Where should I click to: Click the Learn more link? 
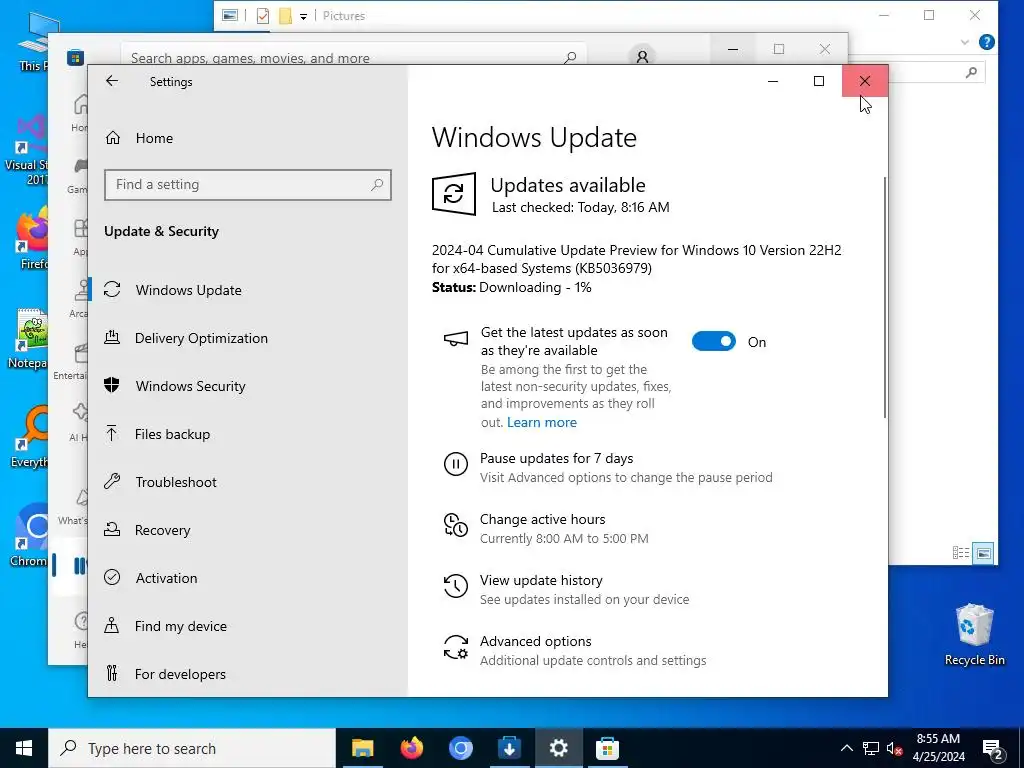[x=541, y=423]
